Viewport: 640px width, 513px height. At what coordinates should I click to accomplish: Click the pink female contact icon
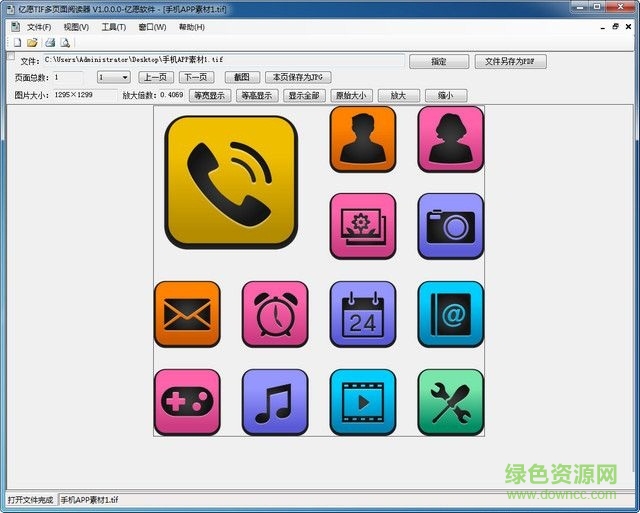point(451,139)
